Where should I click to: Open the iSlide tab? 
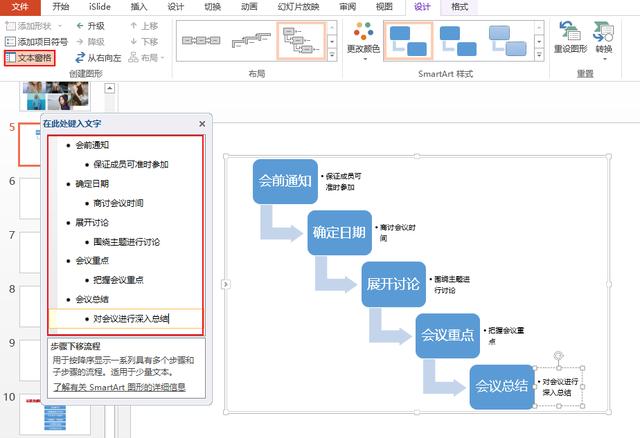click(100, 7)
